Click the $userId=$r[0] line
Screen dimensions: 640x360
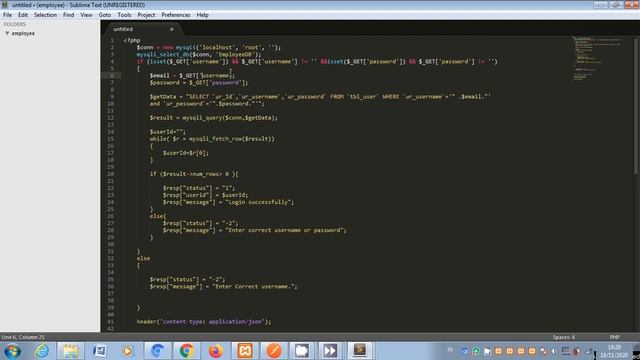tap(186, 153)
